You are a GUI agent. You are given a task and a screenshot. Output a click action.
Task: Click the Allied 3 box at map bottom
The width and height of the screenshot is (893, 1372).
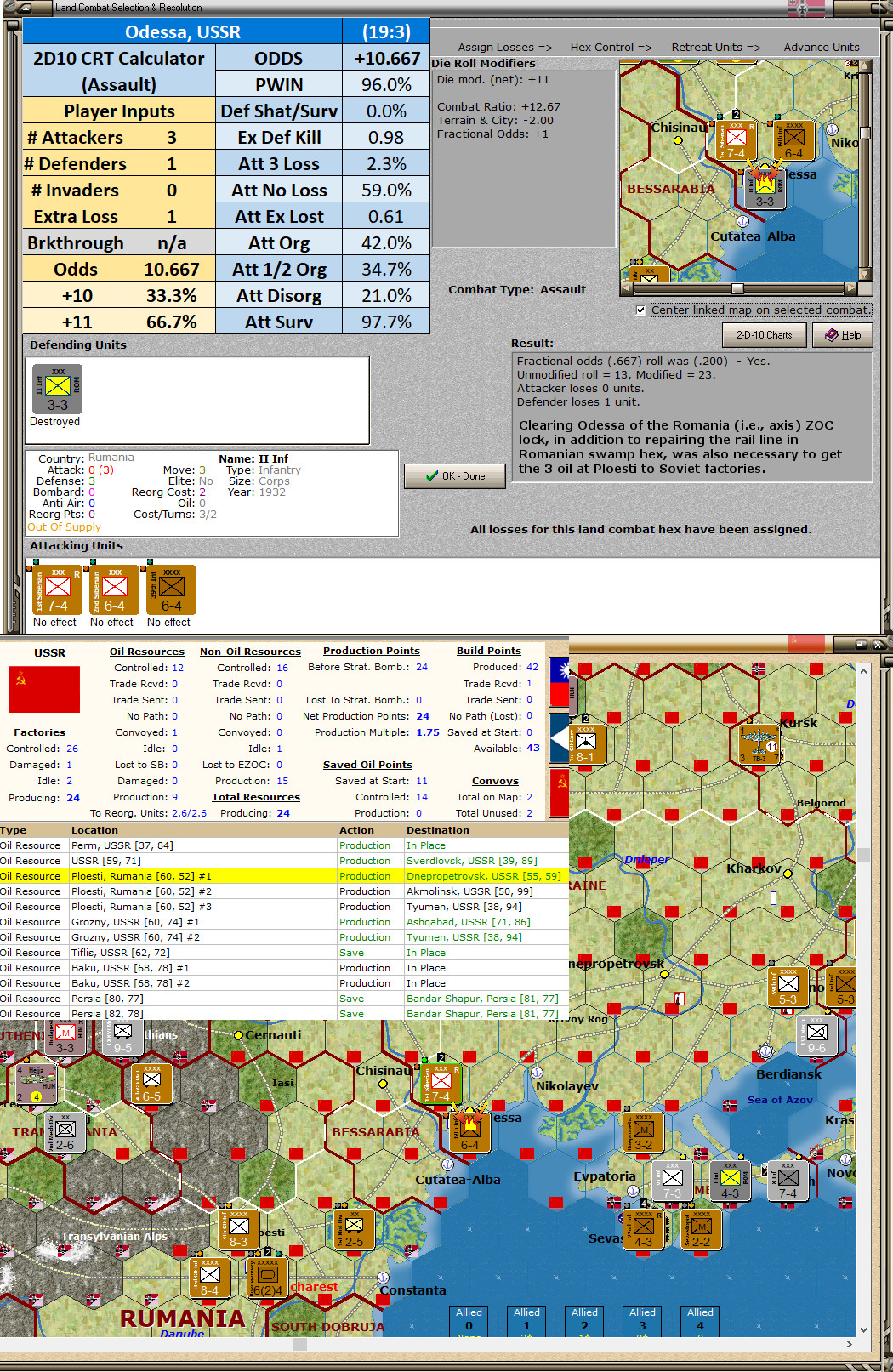[642, 1320]
